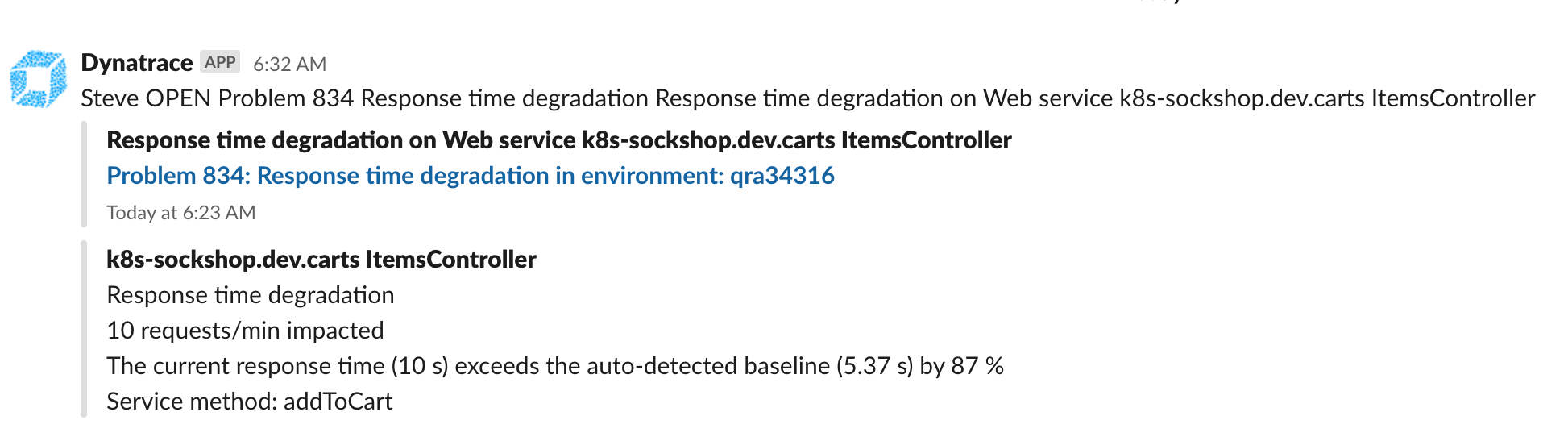
Task: Click the 5.37 s baseline value
Action: [x=875, y=366]
